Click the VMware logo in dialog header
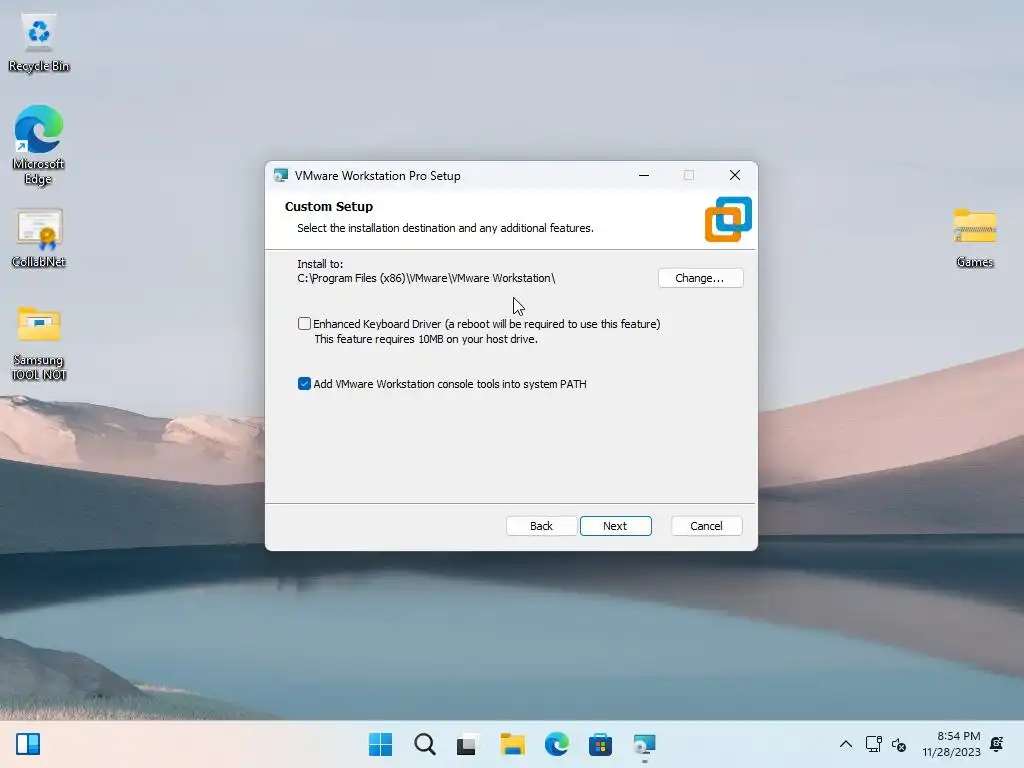Viewport: 1024px width, 768px height. click(x=728, y=219)
